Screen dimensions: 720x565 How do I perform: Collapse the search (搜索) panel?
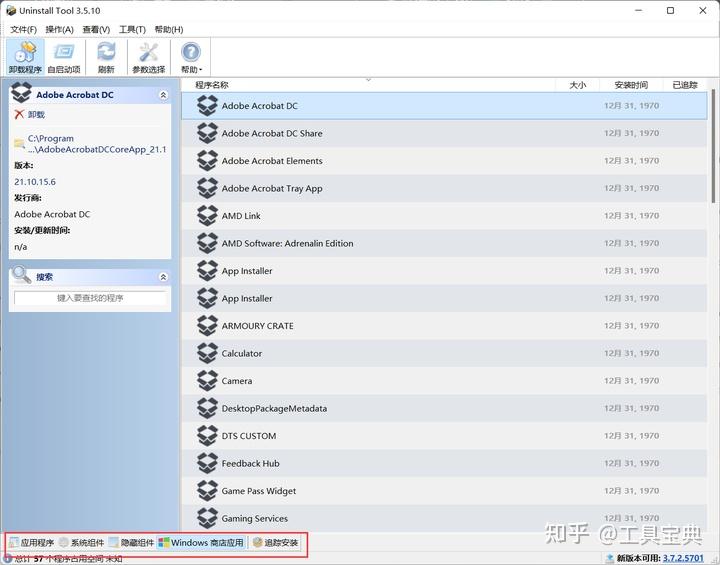pyautogui.click(x=163, y=277)
